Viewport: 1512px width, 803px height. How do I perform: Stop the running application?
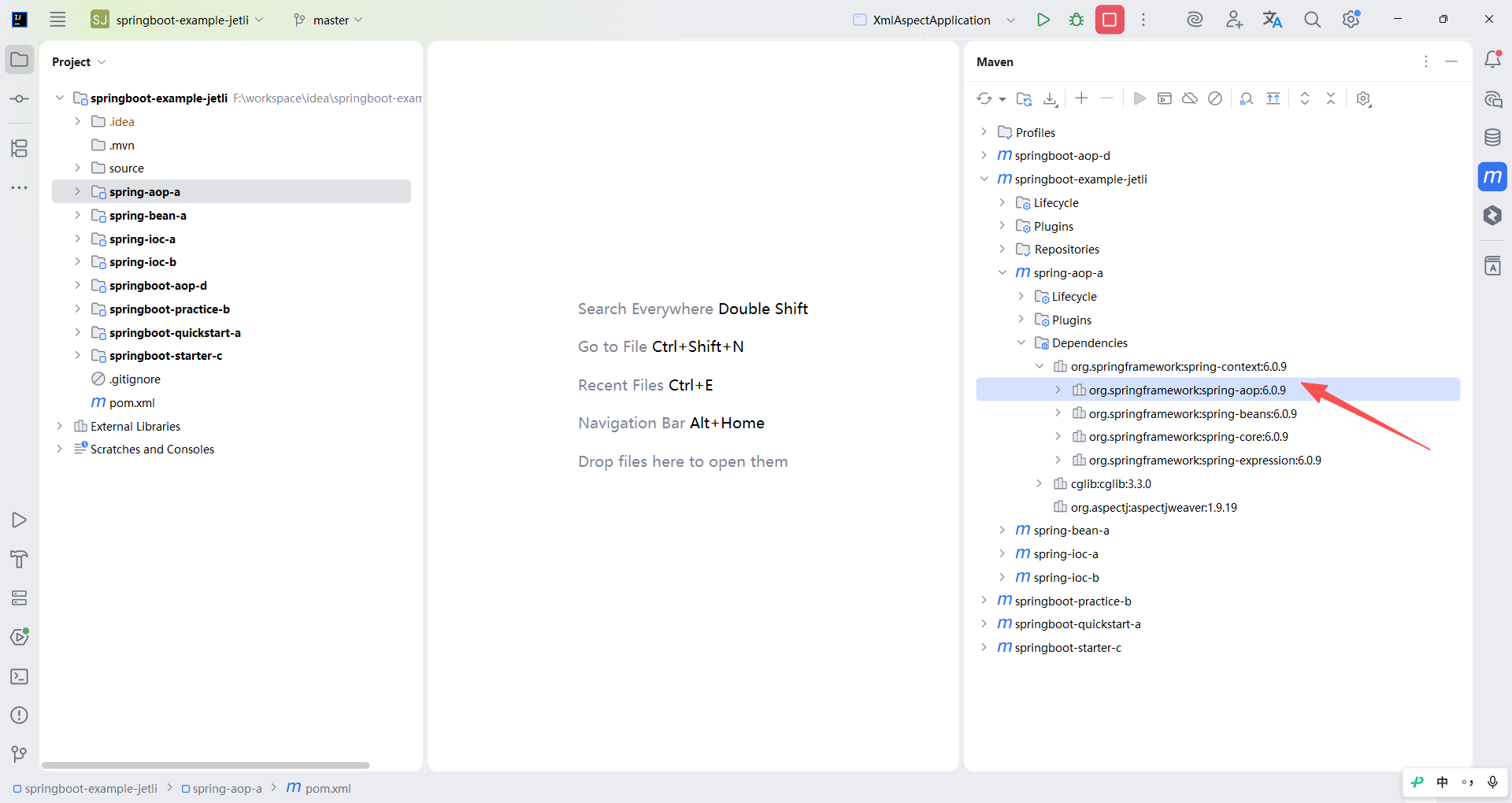coord(1110,20)
